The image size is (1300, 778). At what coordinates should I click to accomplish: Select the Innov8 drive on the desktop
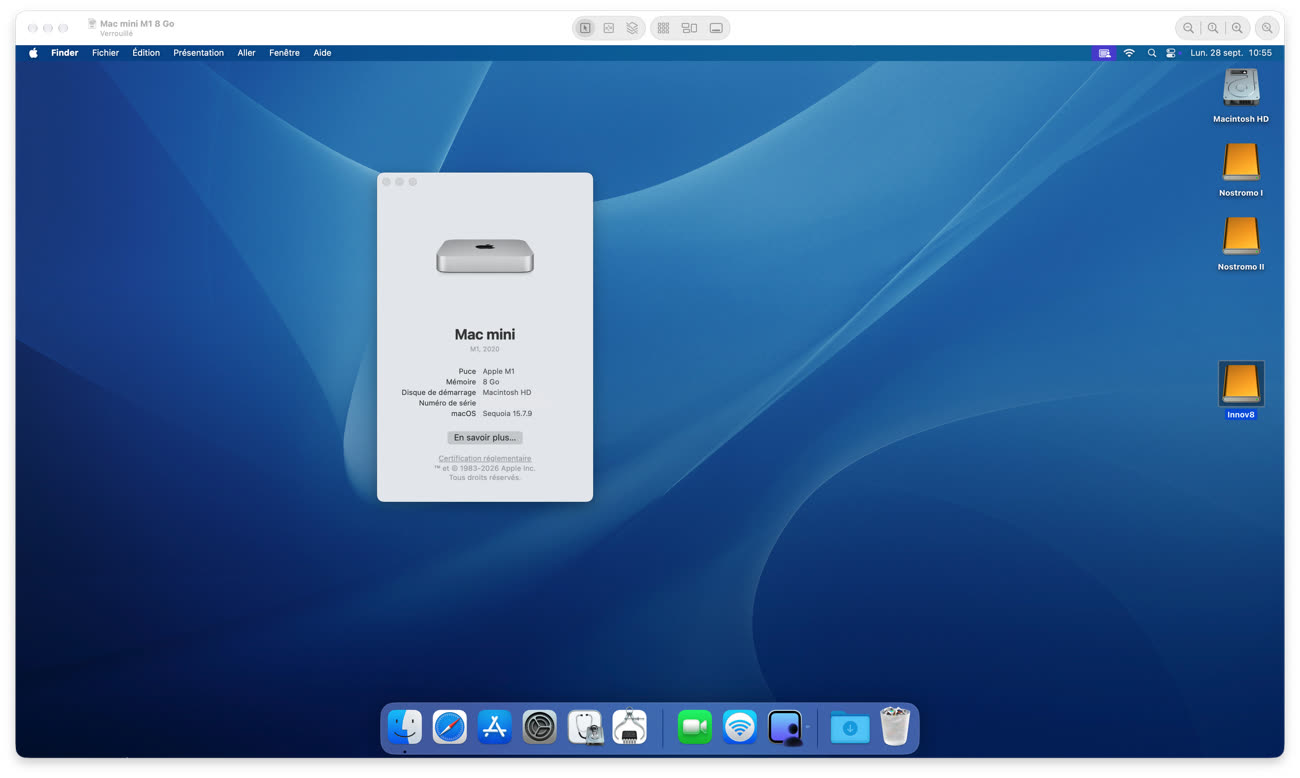pos(1241,390)
